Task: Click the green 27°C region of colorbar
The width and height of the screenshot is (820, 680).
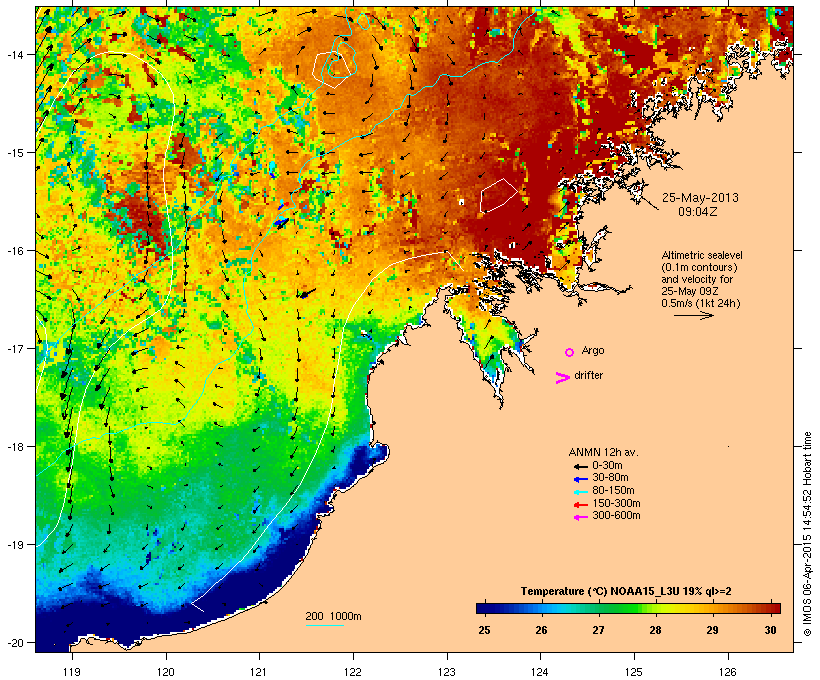Action: pyautogui.click(x=598, y=608)
